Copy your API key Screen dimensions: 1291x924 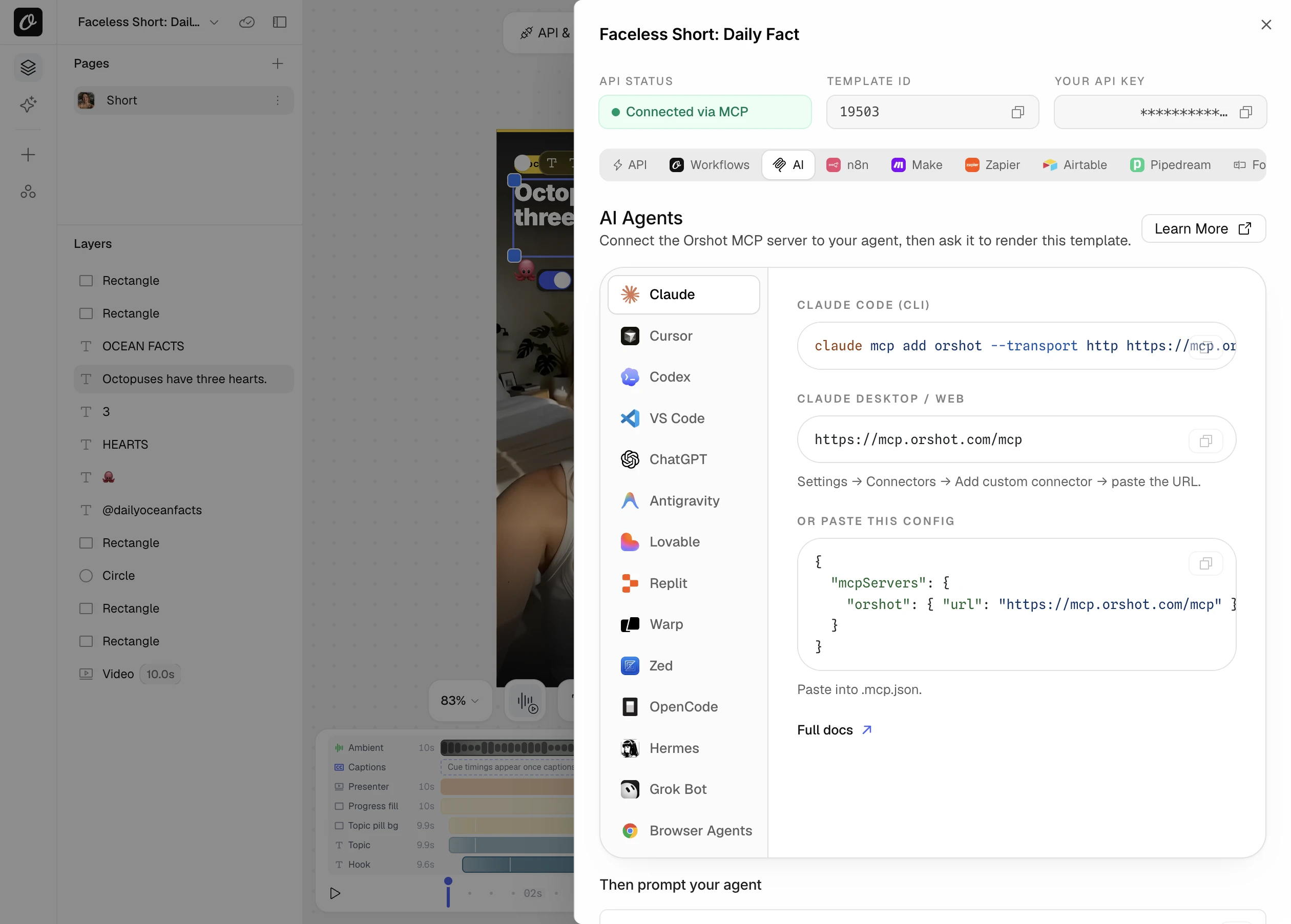pyautogui.click(x=1245, y=112)
